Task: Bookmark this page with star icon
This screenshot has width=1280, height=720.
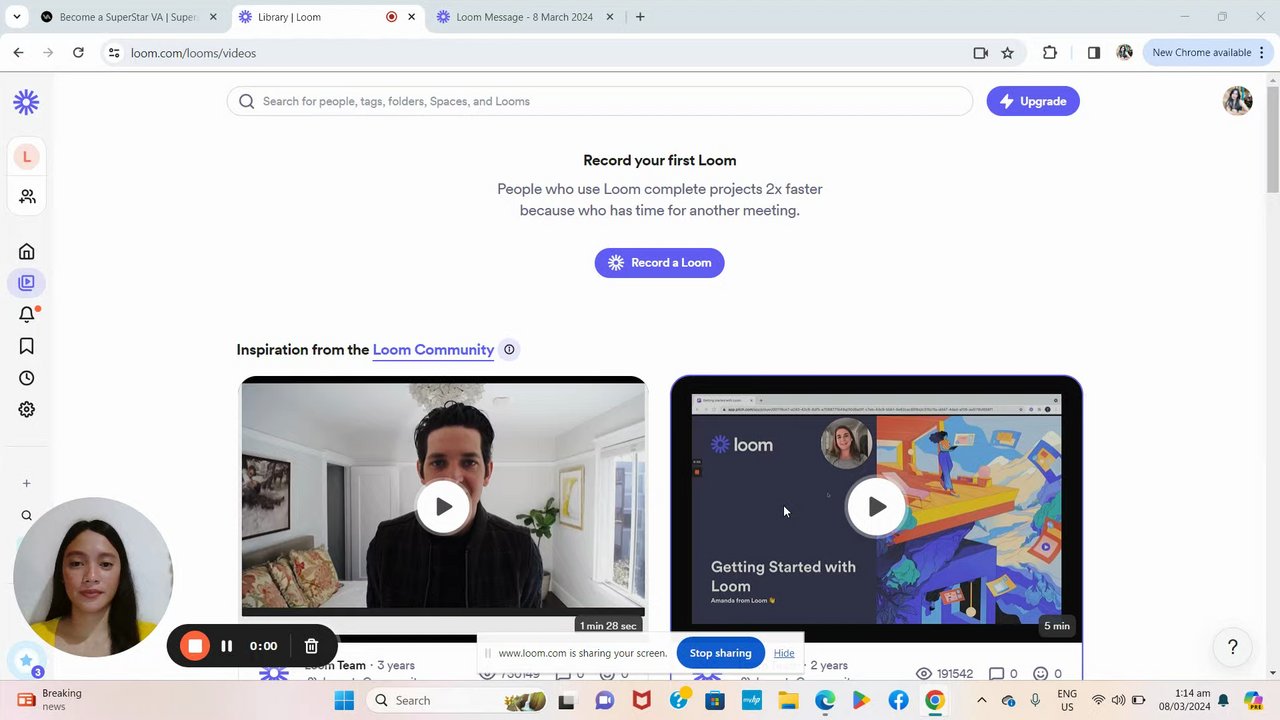Action: (x=1007, y=53)
